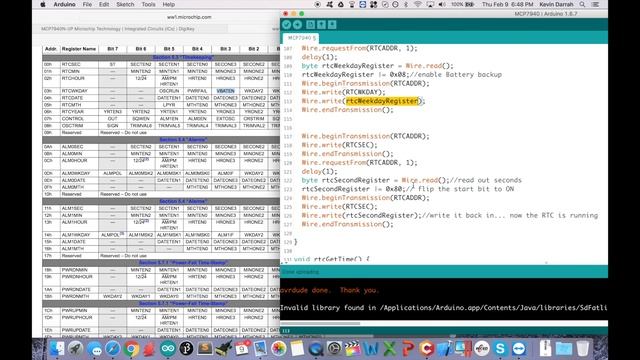The height and width of the screenshot is (360, 640).
Task: Select the MCP7940 sketch tab
Action: click(301, 38)
